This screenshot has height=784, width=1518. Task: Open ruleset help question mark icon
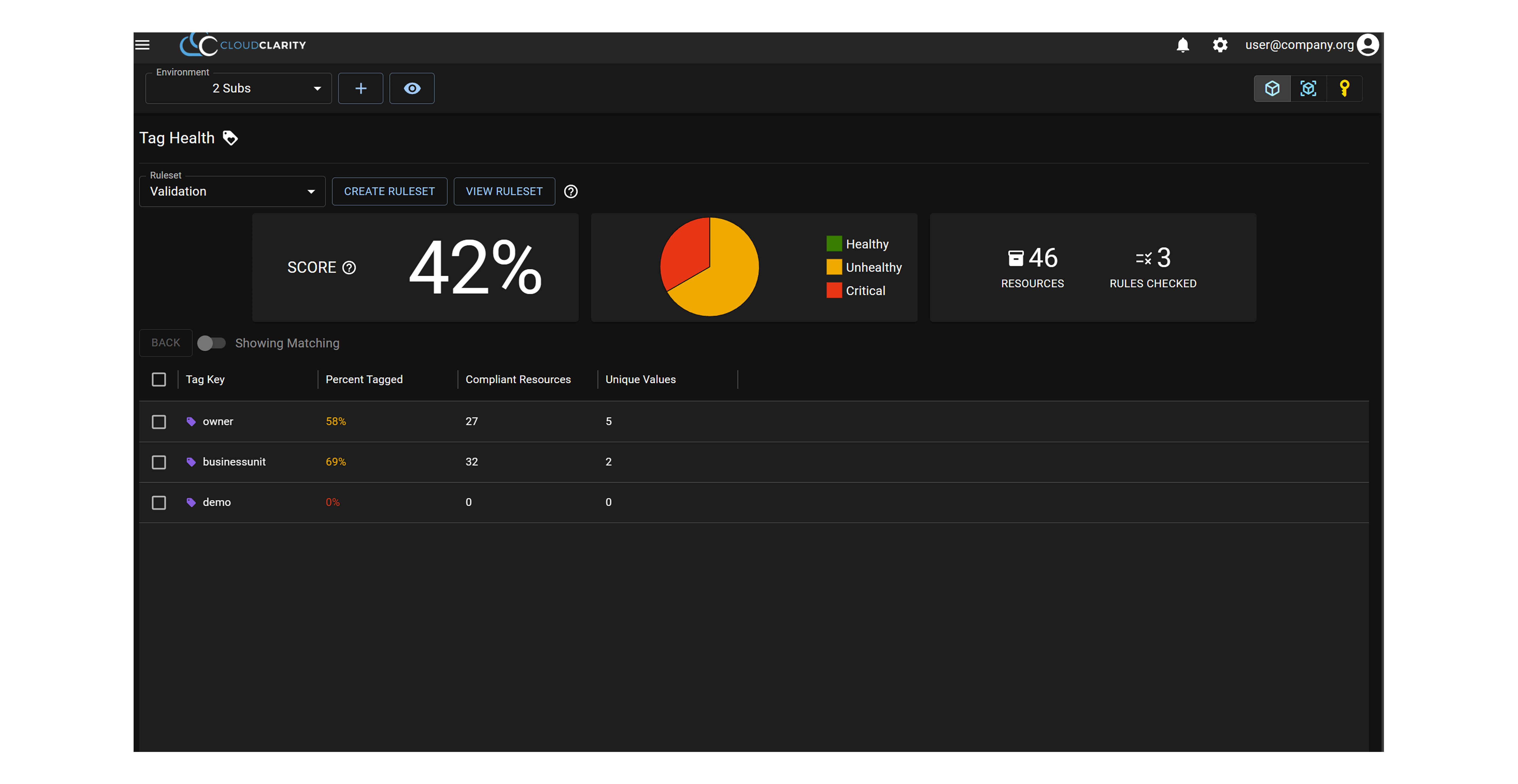coord(570,192)
